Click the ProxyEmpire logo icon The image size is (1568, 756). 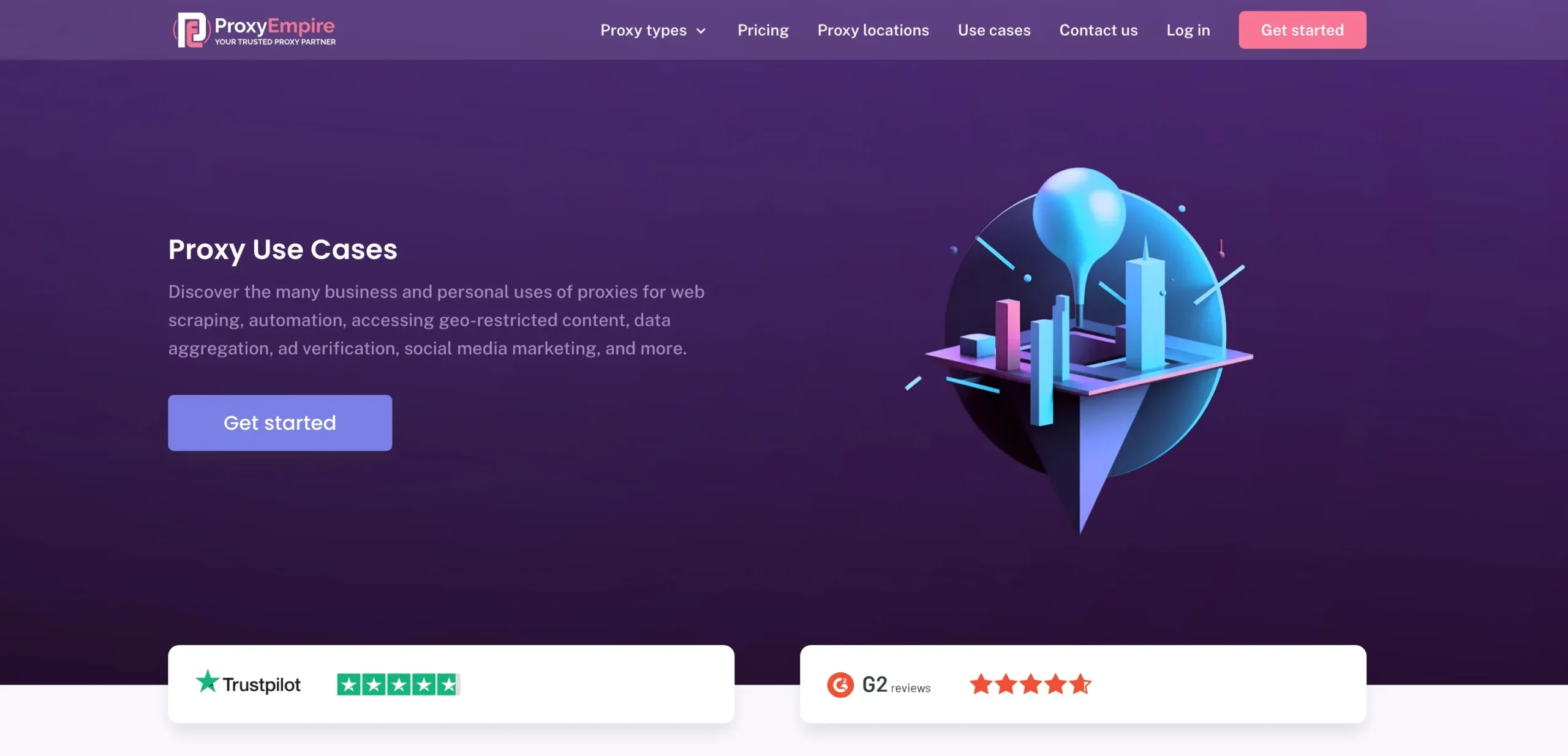(x=192, y=30)
